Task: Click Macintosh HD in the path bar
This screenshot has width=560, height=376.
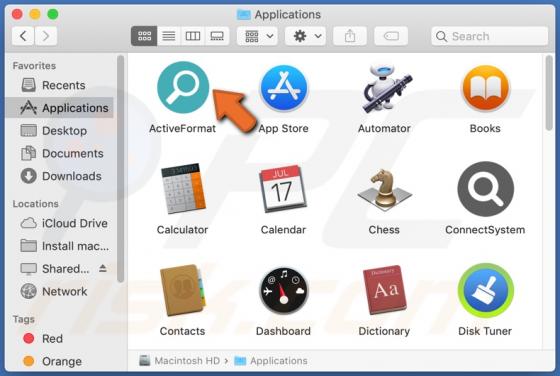Action: coord(180,361)
